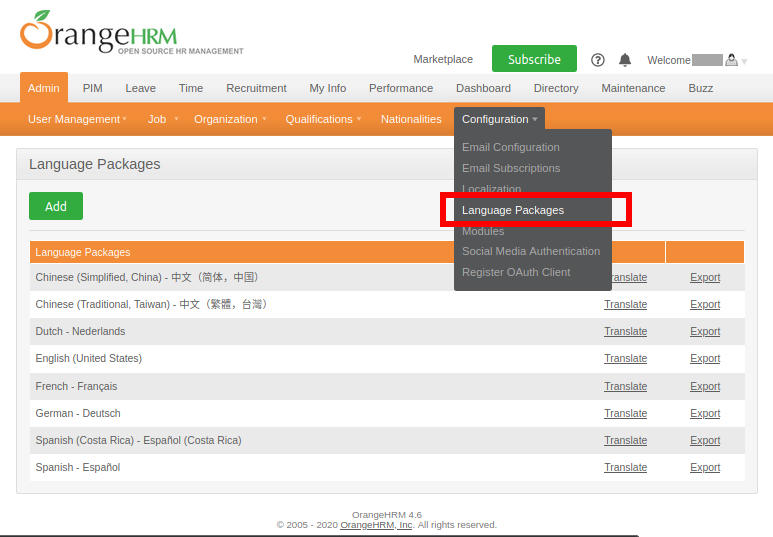Select Localization in the Configuration menu
This screenshot has height=537, width=773.
(x=492, y=189)
